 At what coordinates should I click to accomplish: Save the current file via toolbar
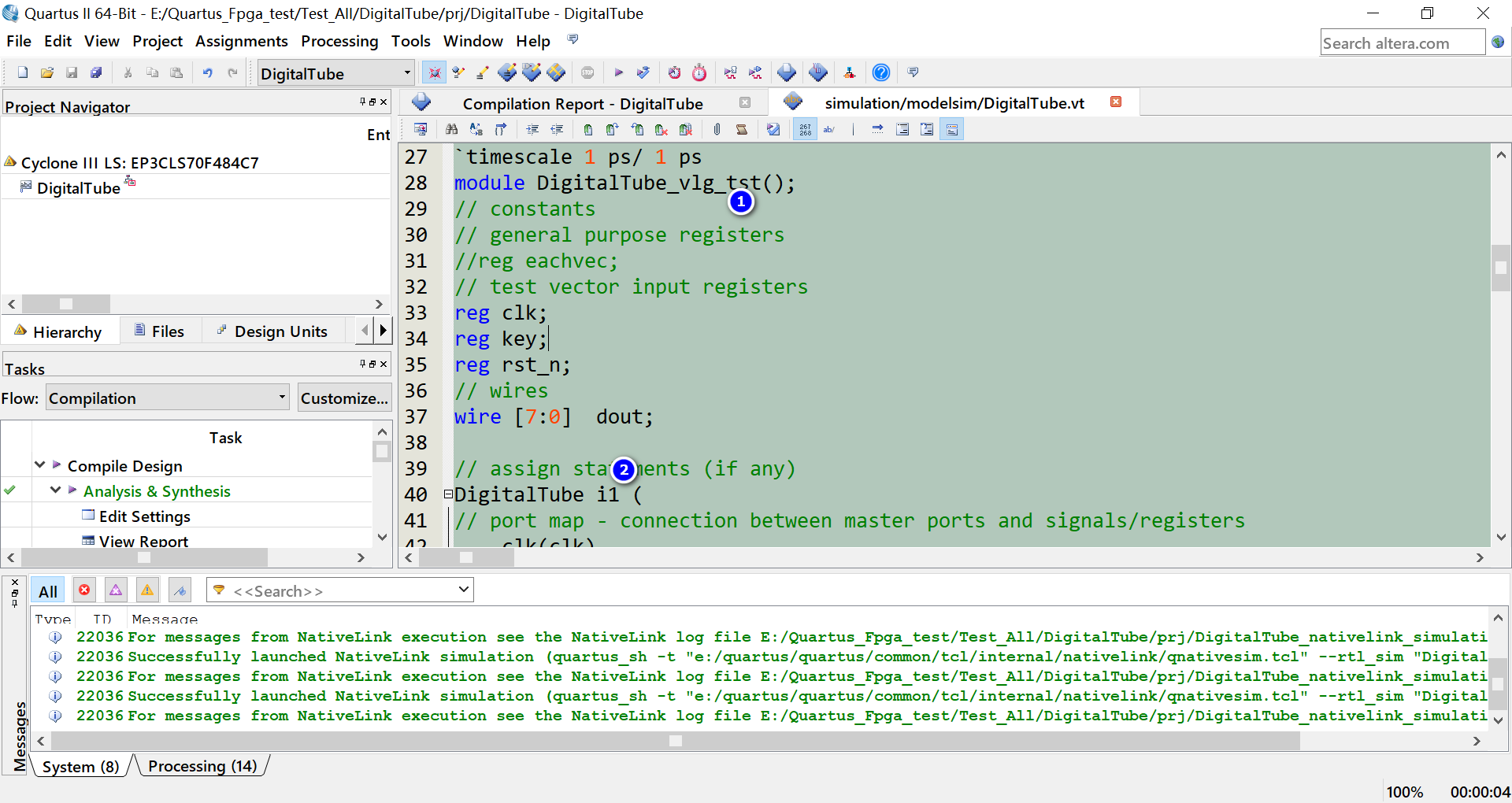click(72, 73)
